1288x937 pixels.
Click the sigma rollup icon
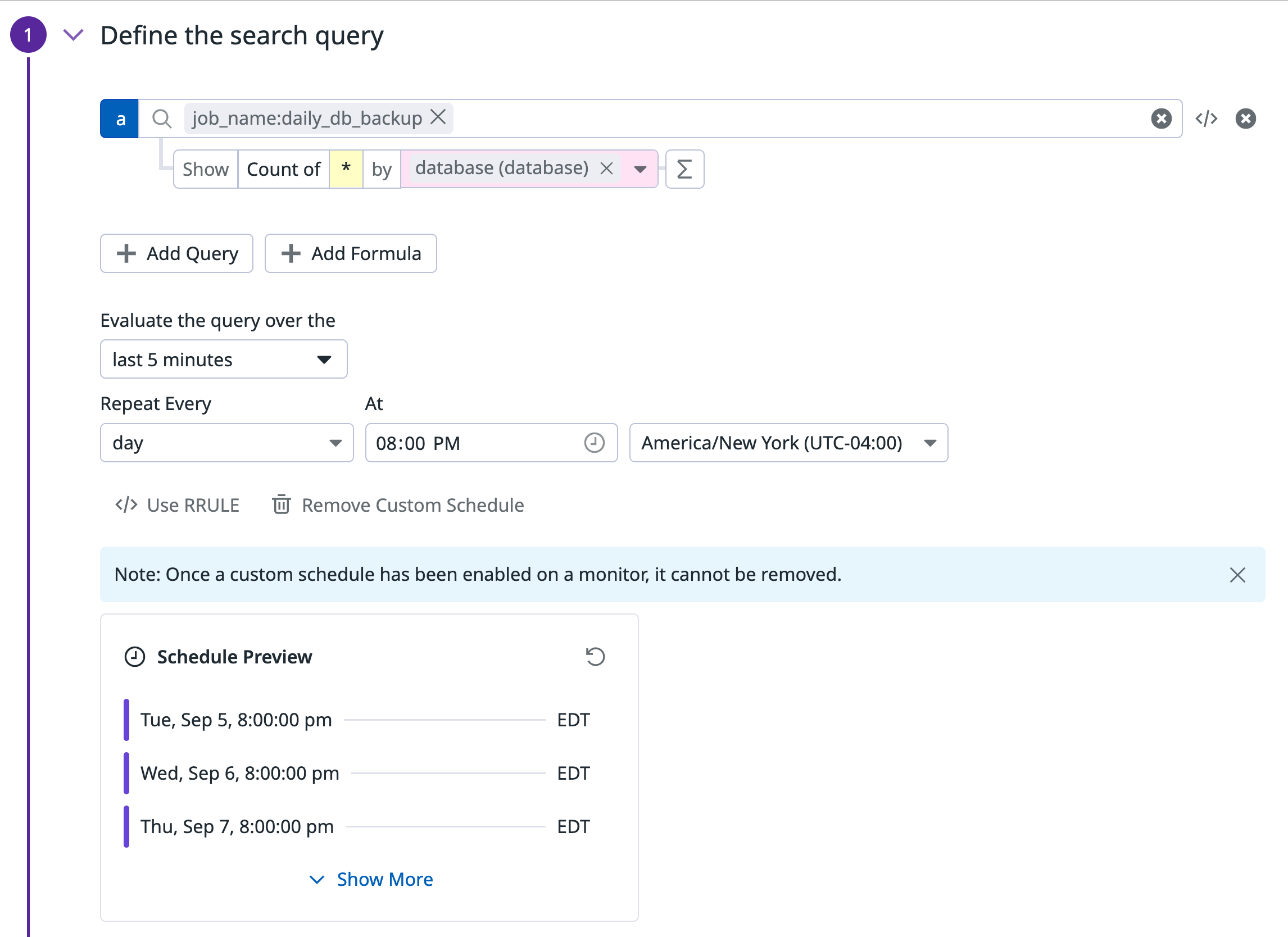(684, 169)
